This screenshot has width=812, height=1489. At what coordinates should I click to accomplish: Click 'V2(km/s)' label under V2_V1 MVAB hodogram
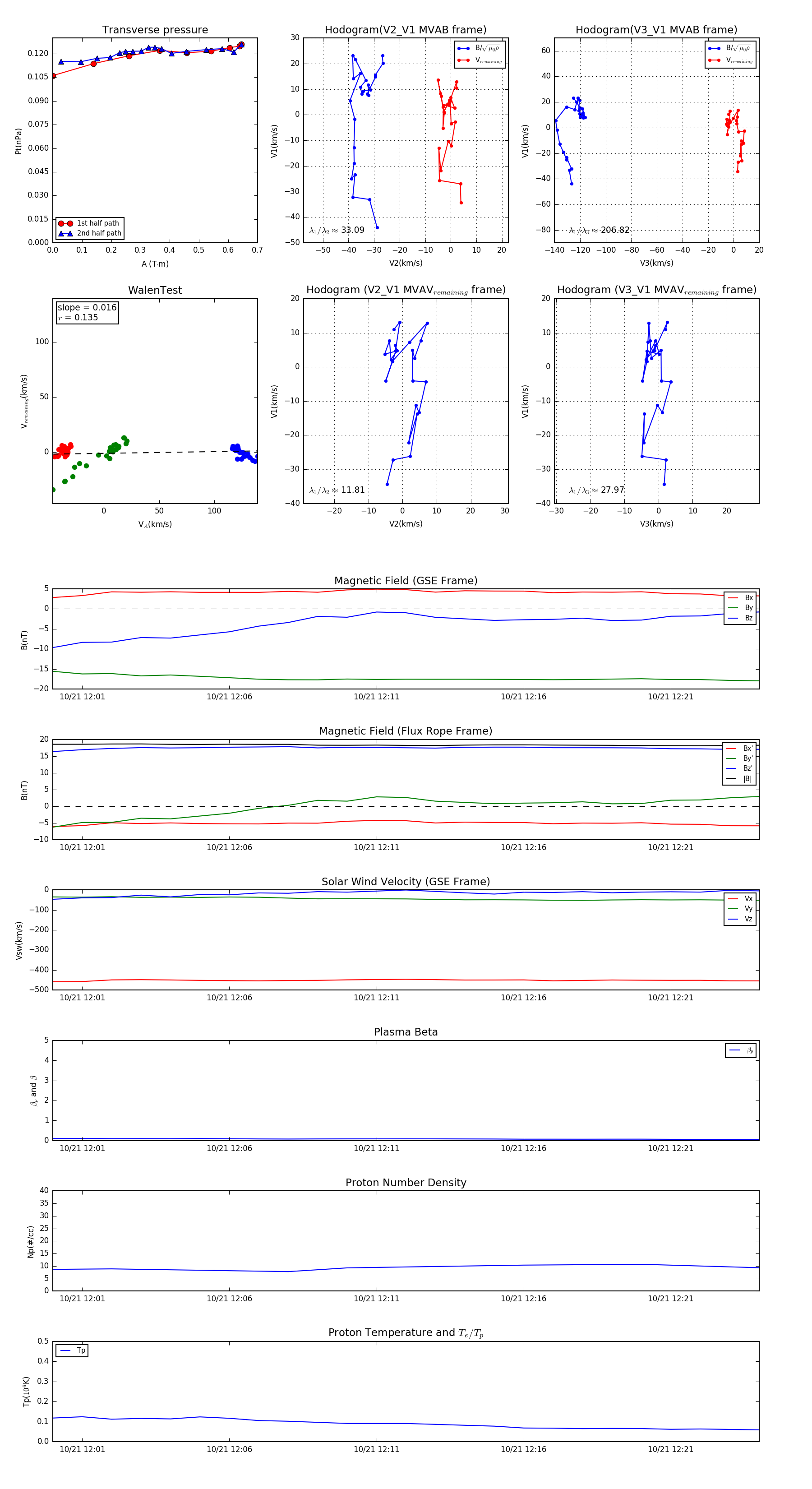click(x=406, y=263)
